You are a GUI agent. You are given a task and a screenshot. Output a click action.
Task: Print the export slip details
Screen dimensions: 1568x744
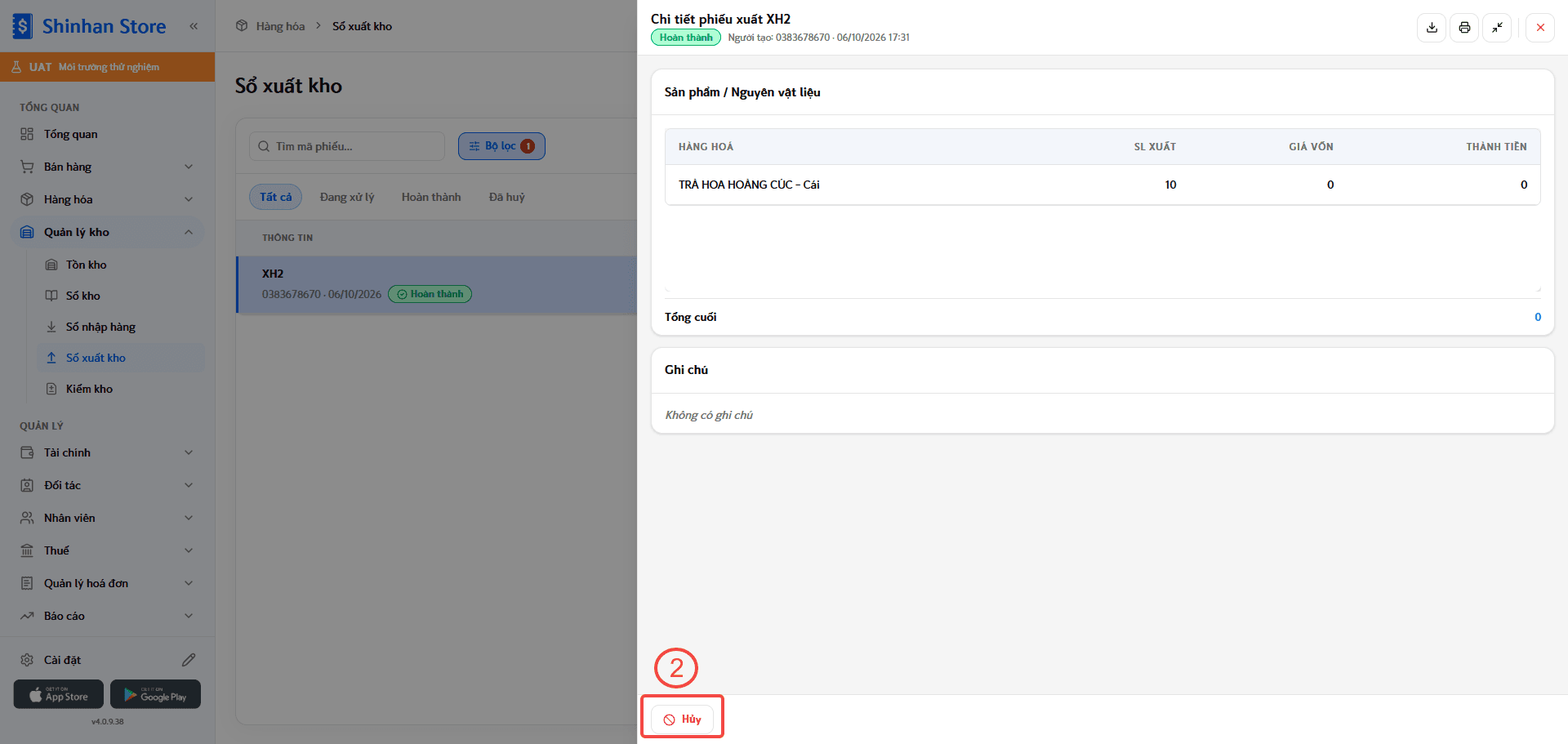click(x=1464, y=28)
